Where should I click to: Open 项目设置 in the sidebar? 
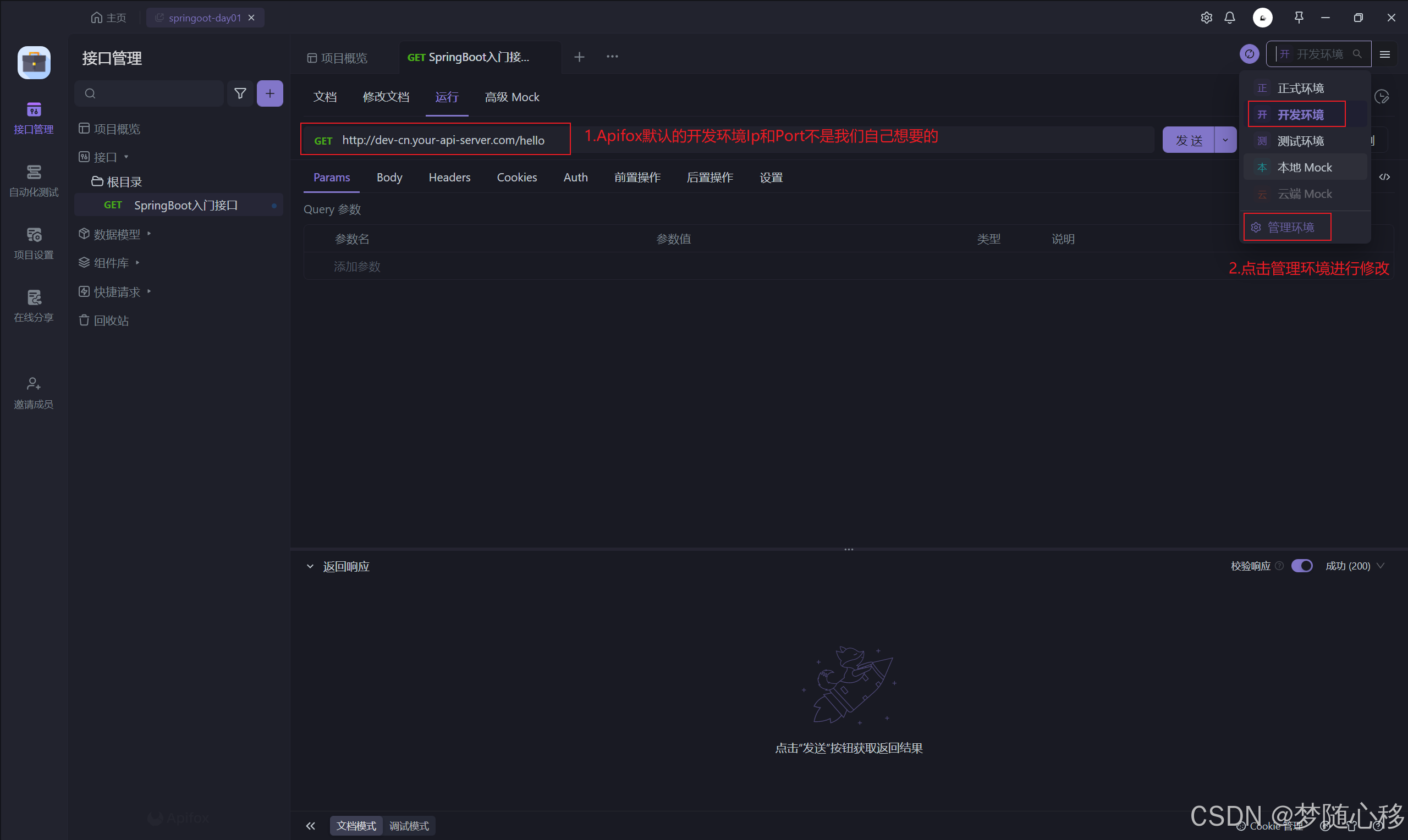(34, 243)
